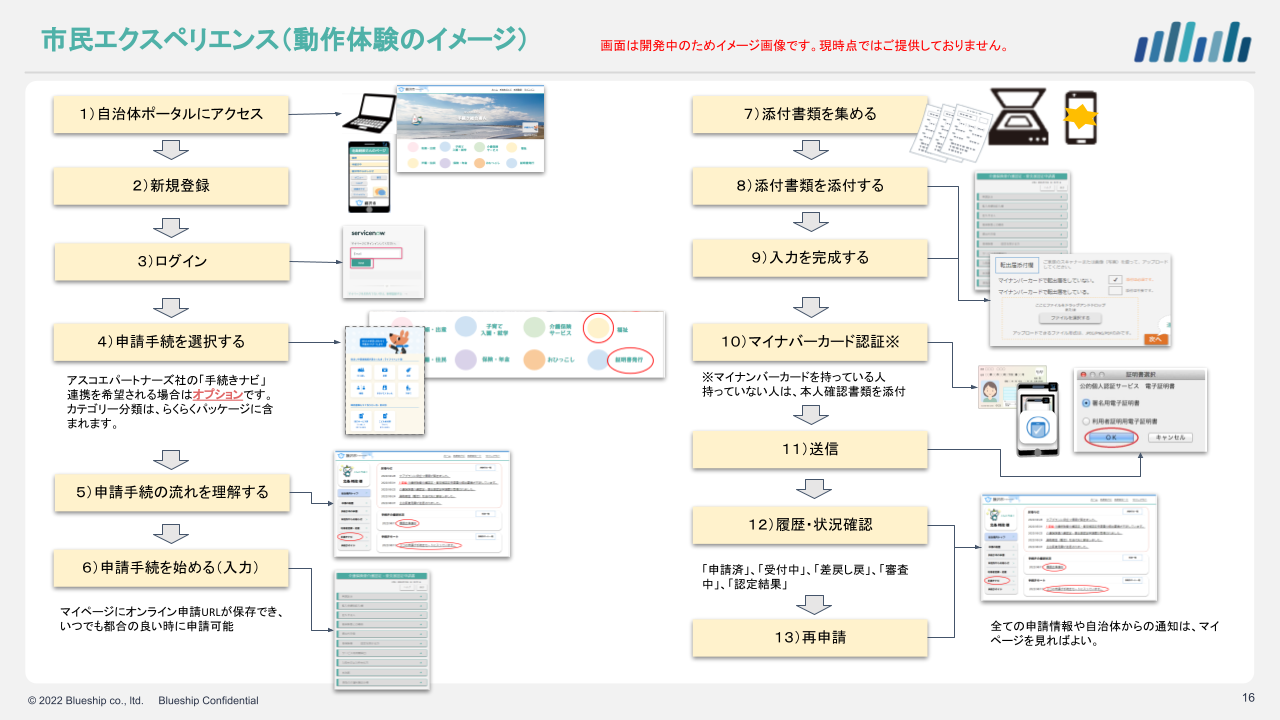Click step 10) マイナバーカード認証 box
Image resolution: width=1280 pixels, height=720 pixels.
pyautogui.click(x=810, y=342)
